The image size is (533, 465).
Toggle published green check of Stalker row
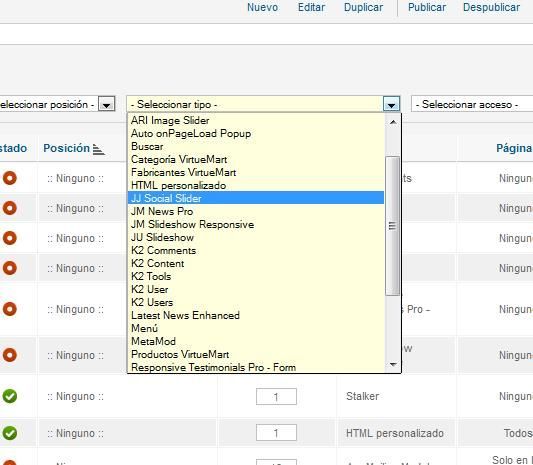(x=10, y=396)
